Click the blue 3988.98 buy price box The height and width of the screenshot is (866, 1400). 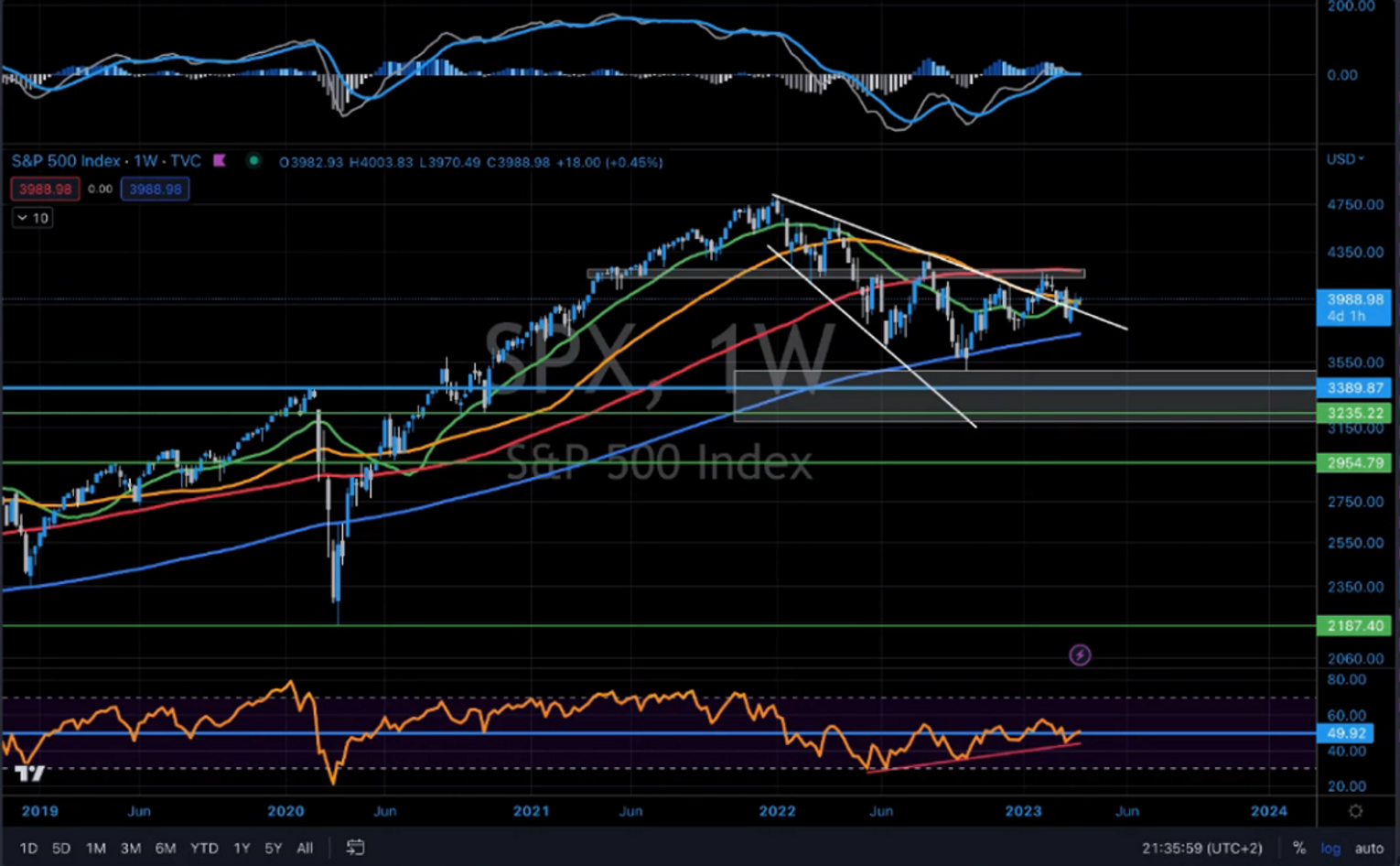155,189
